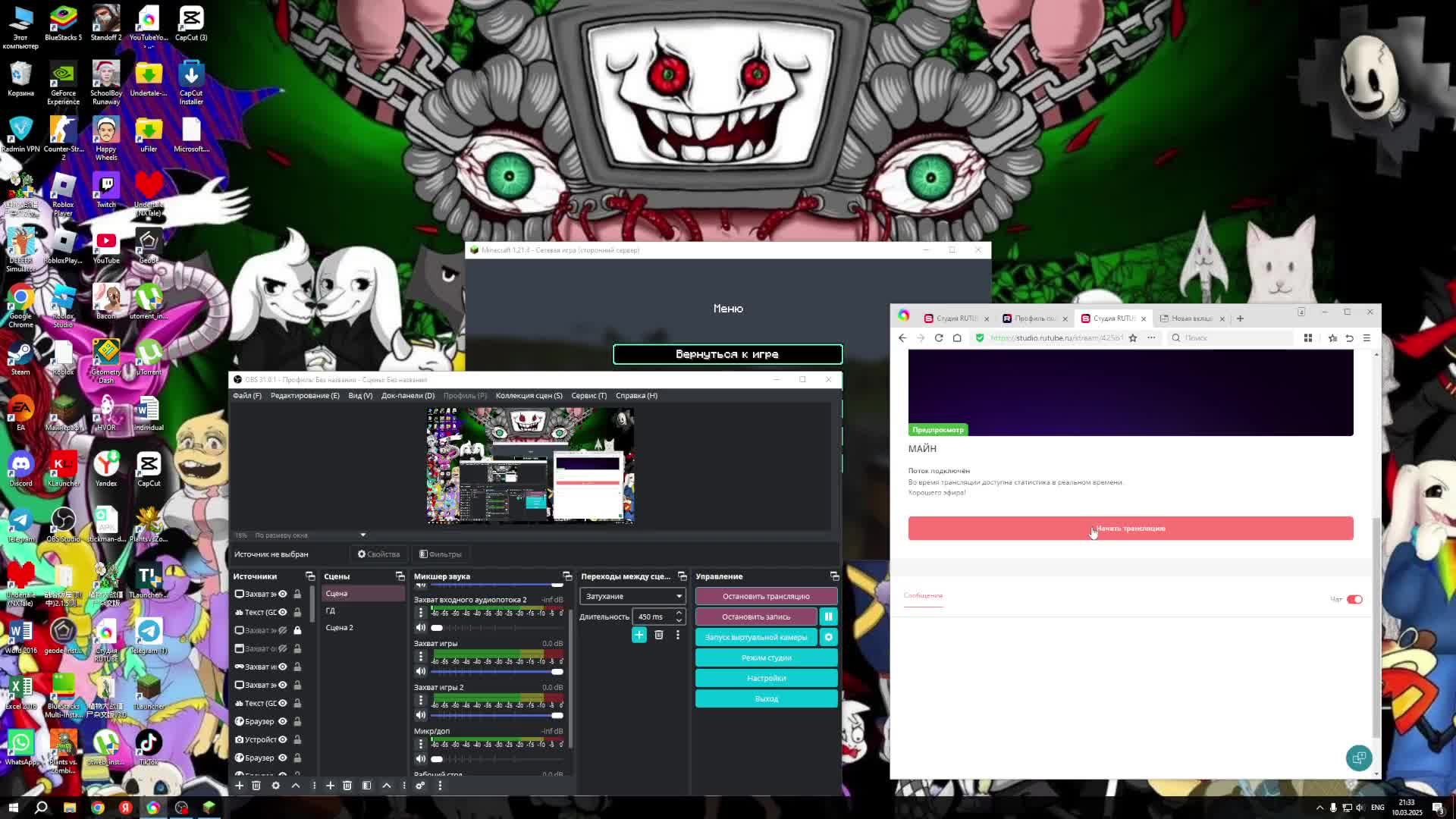This screenshot has width=1456, height=819.
Task: Unlock the locked screen capture source
Action: [x=297, y=630]
